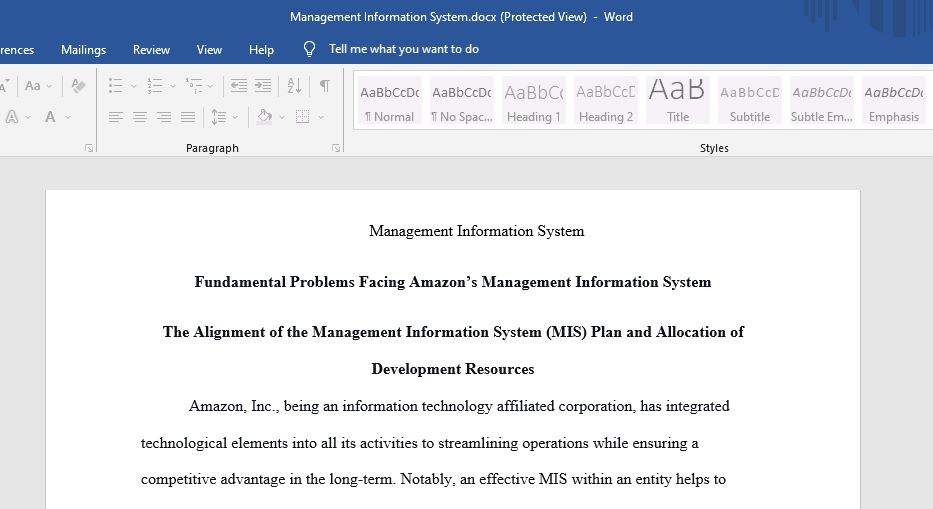The height and width of the screenshot is (509, 933).
Task: Expand the Bullets library dropdown
Action: pyautogui.click(x=134, y=86)
